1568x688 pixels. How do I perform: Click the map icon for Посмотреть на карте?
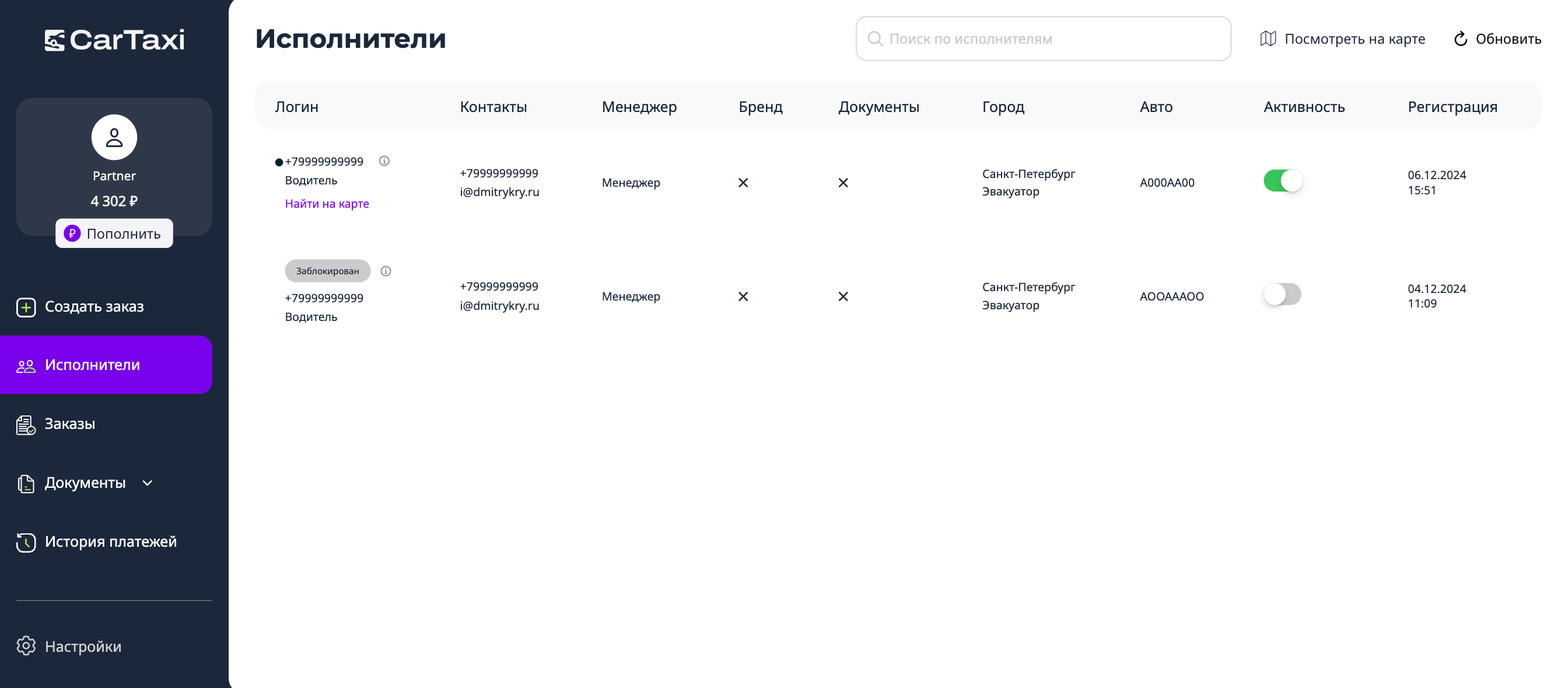(x=1268, y=39)
